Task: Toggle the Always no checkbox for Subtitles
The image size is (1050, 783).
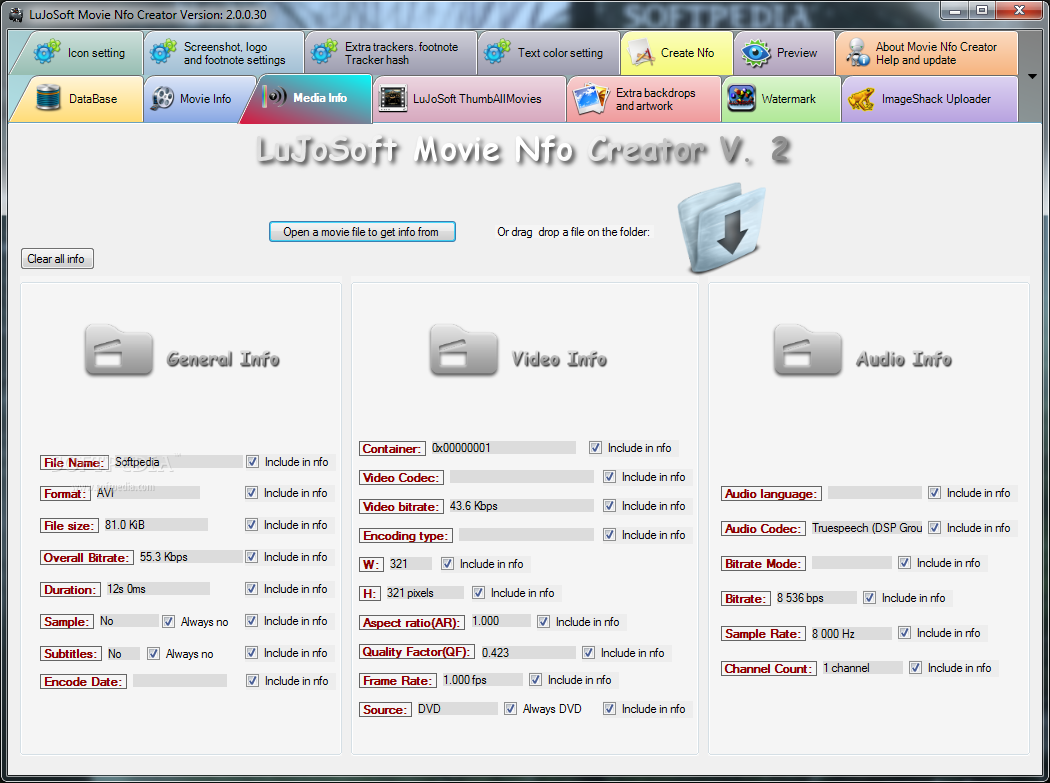Action: [x=153, y=653]
